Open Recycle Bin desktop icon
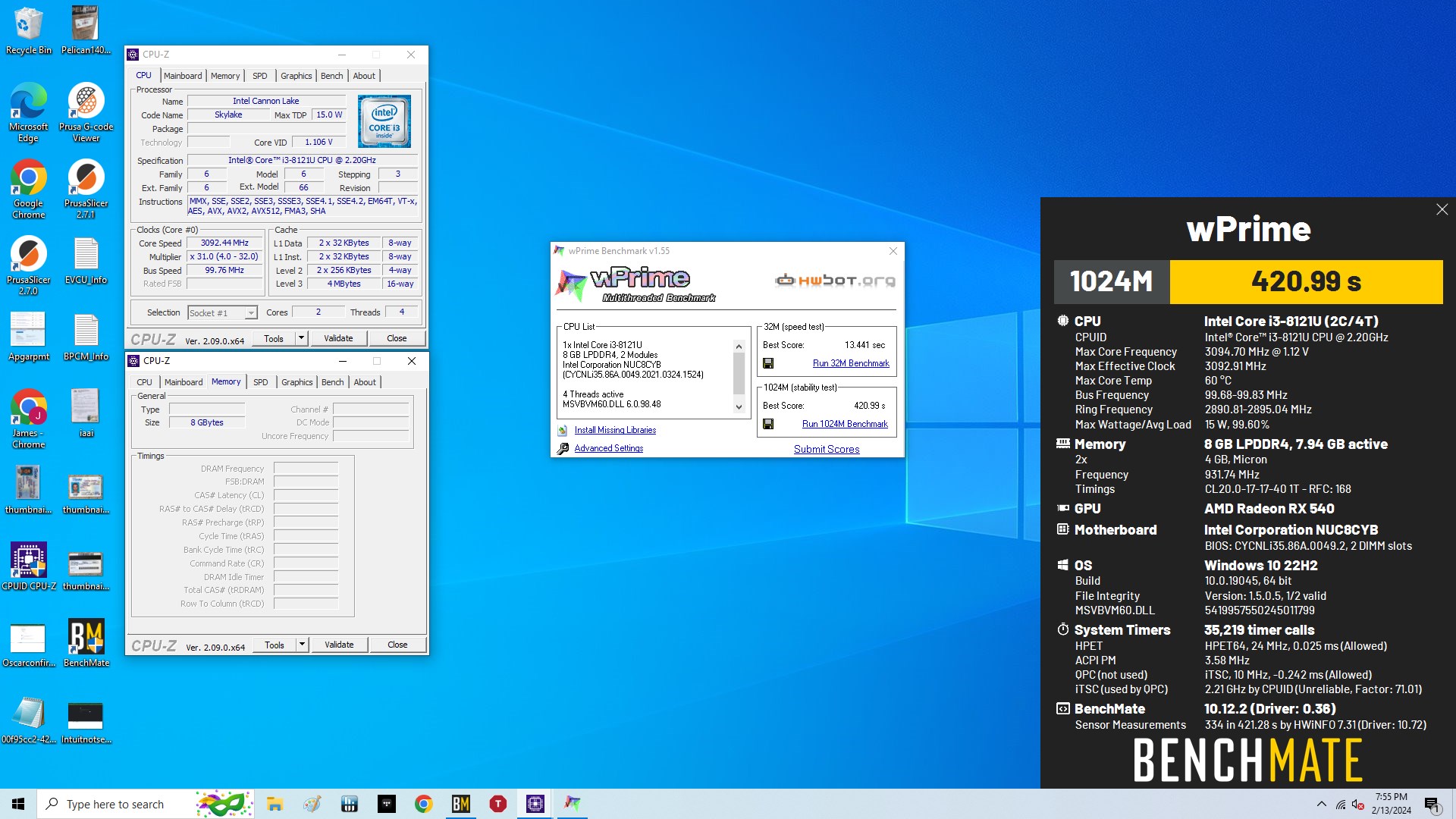1456x819 pixels. [x=28, y=30]
